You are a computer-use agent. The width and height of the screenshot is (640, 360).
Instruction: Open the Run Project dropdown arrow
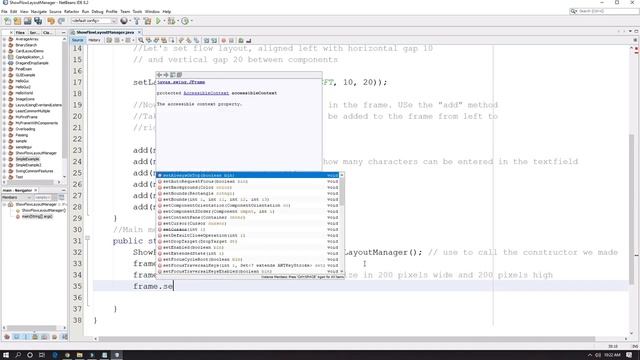pyautogui.click(x=164, y=21)
